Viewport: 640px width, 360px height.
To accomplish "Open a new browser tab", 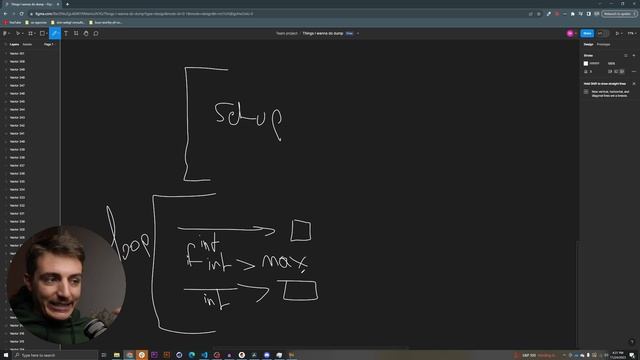I will click(67, 4).
